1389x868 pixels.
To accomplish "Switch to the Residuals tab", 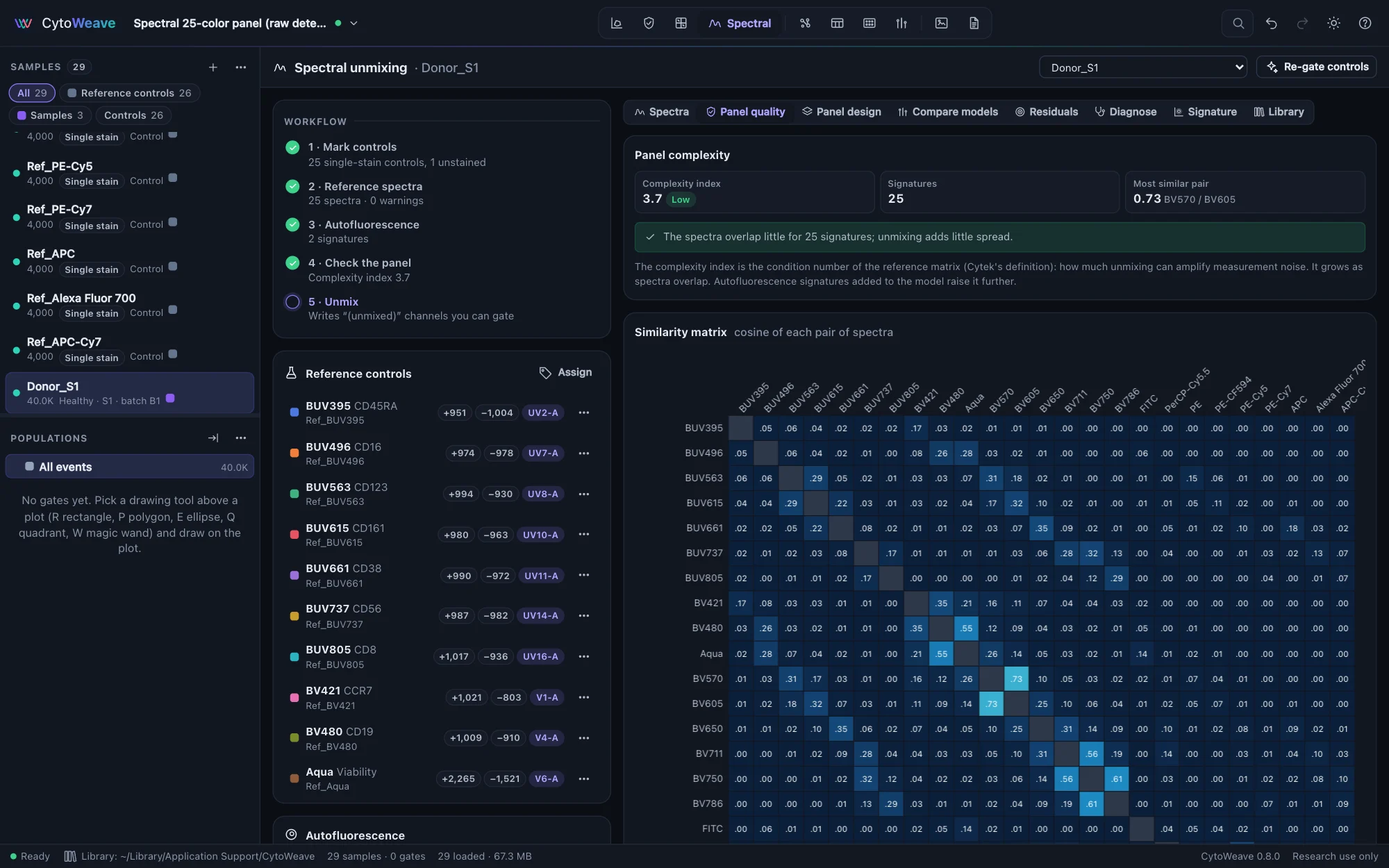I will 1047,112.
